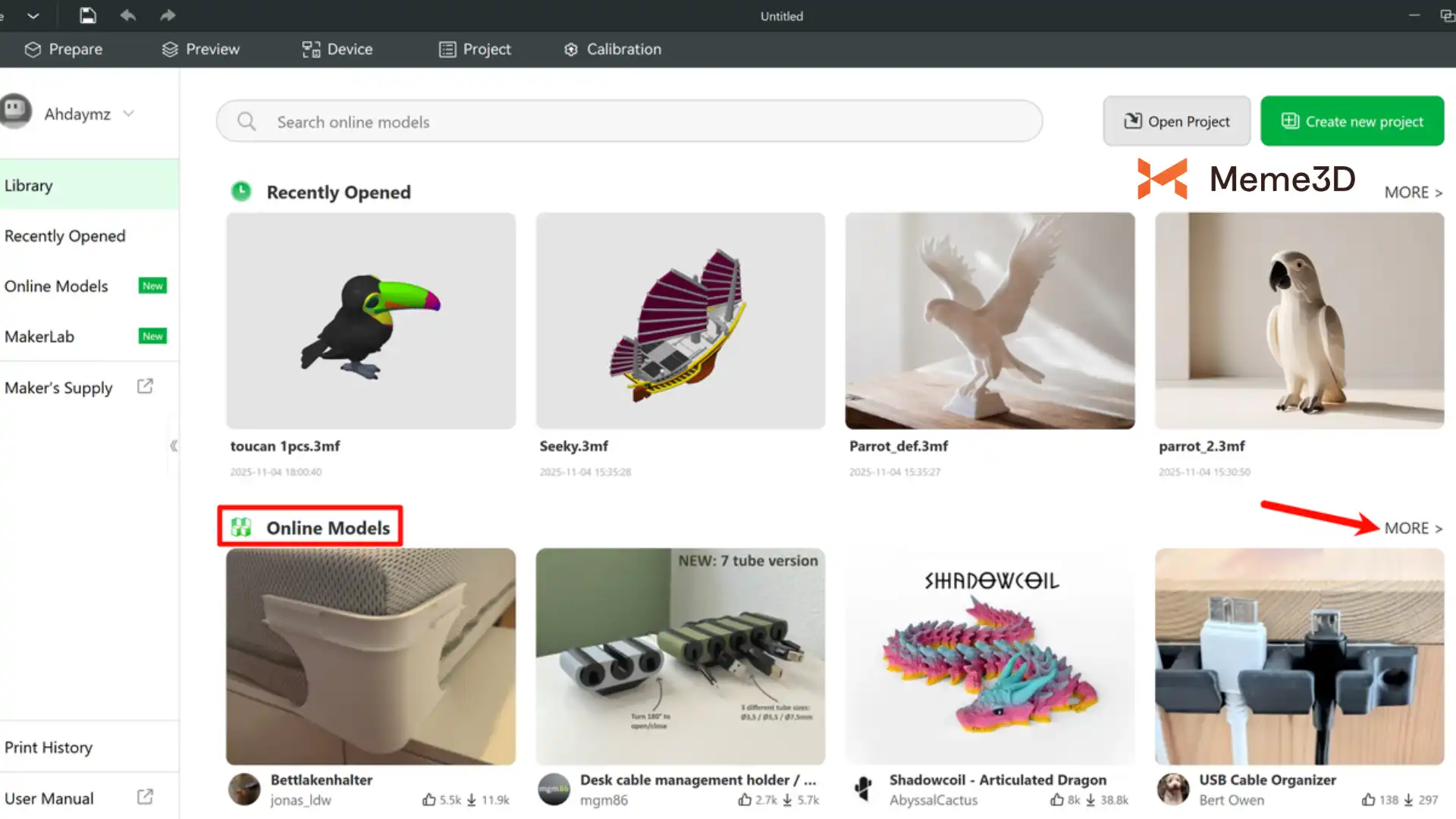Click the undo arrow icon
The height and width of the screenshot is (819, 1456).
click(128, 15)
